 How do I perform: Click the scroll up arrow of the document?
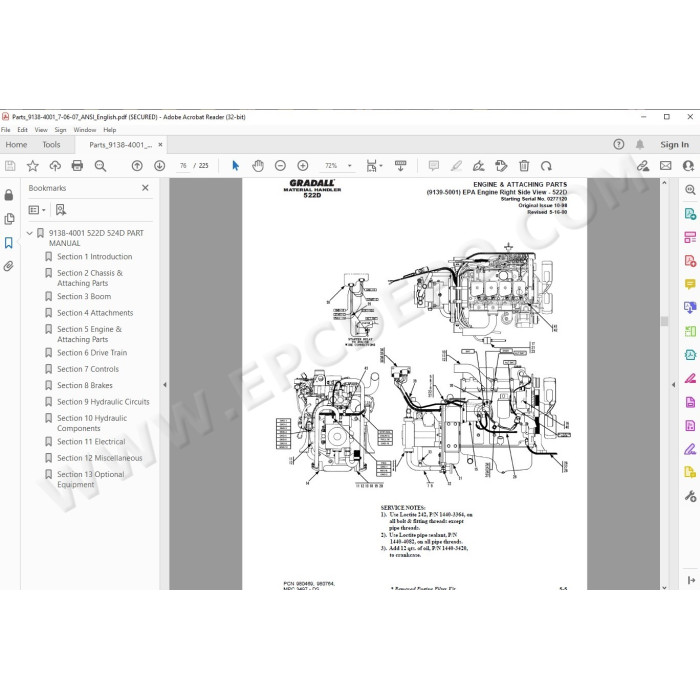[664, 183]
